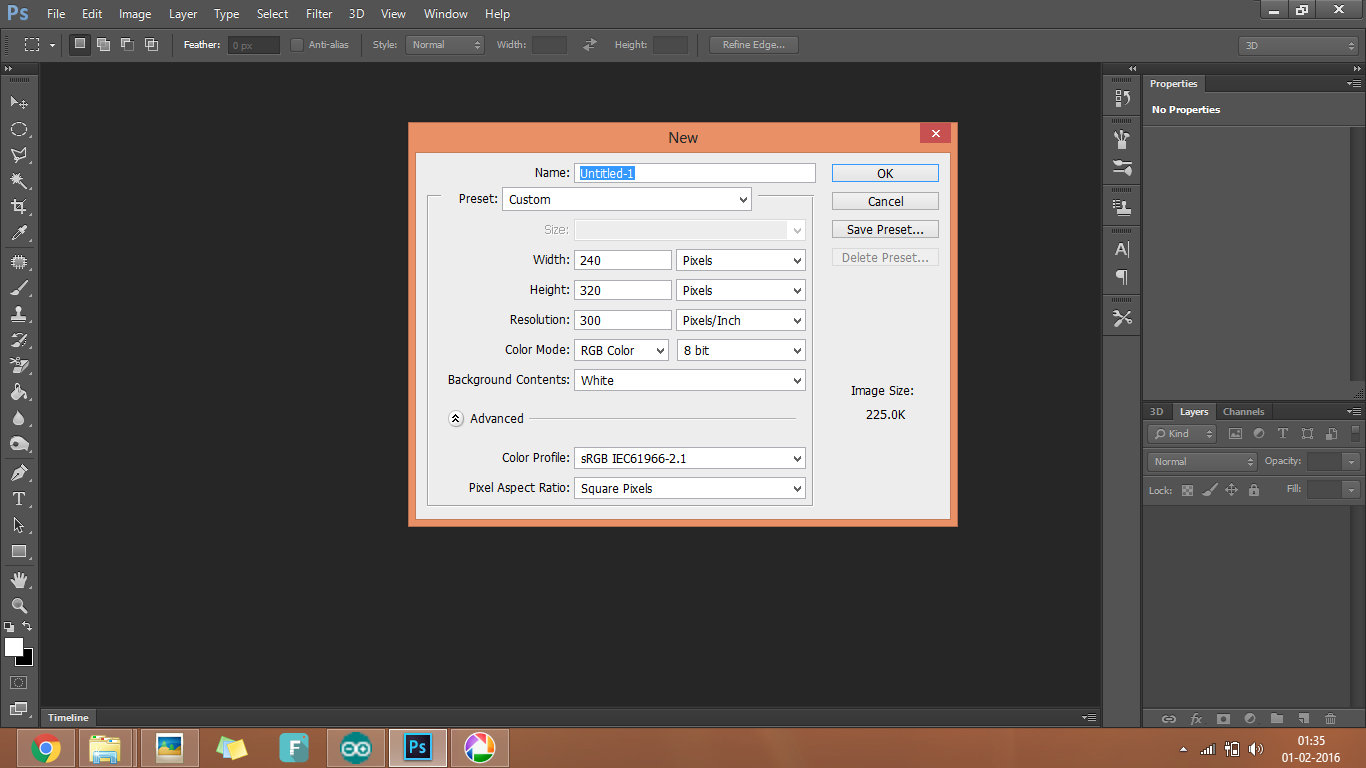Open Resolution units dropdown Pixels/Inch

pyautogui.click(x=741, y=320)
